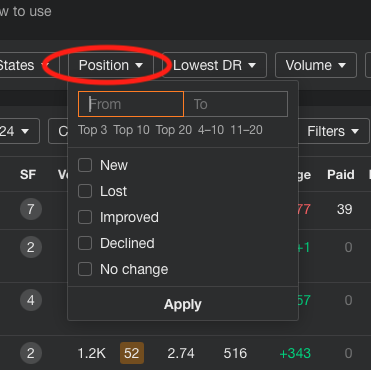Click the SF badge showing 4
The height and width of the screenshot is (370, 371).
coord(31,300)
